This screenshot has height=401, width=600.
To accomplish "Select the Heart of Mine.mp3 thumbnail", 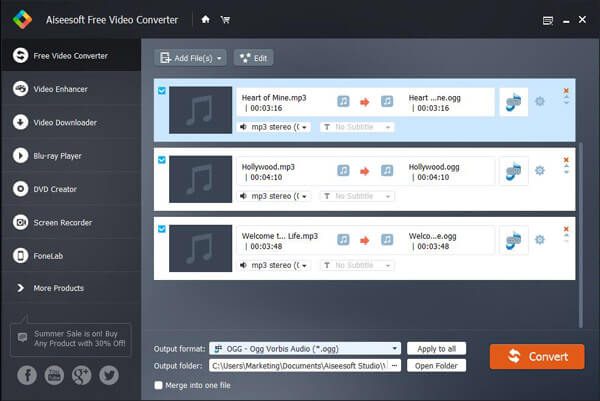I will [201, 110].
